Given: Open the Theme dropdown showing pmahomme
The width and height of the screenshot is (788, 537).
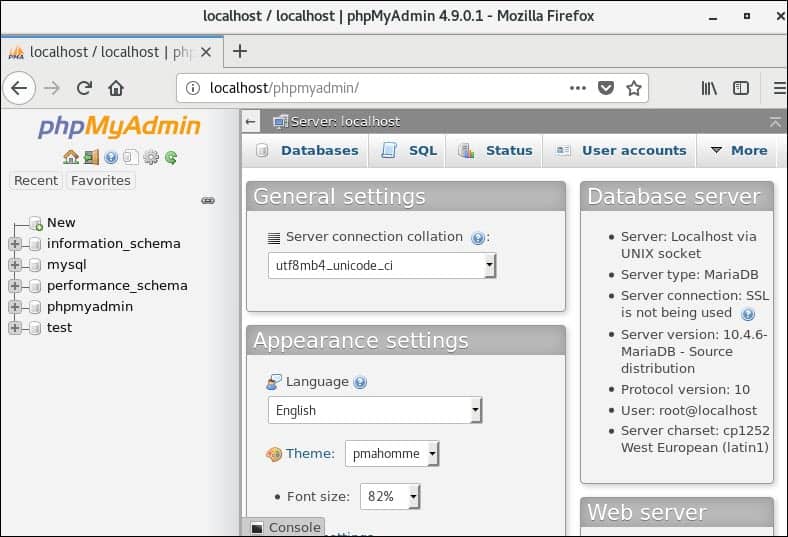Looking at the screenshot, I should [x=392, y=454].
